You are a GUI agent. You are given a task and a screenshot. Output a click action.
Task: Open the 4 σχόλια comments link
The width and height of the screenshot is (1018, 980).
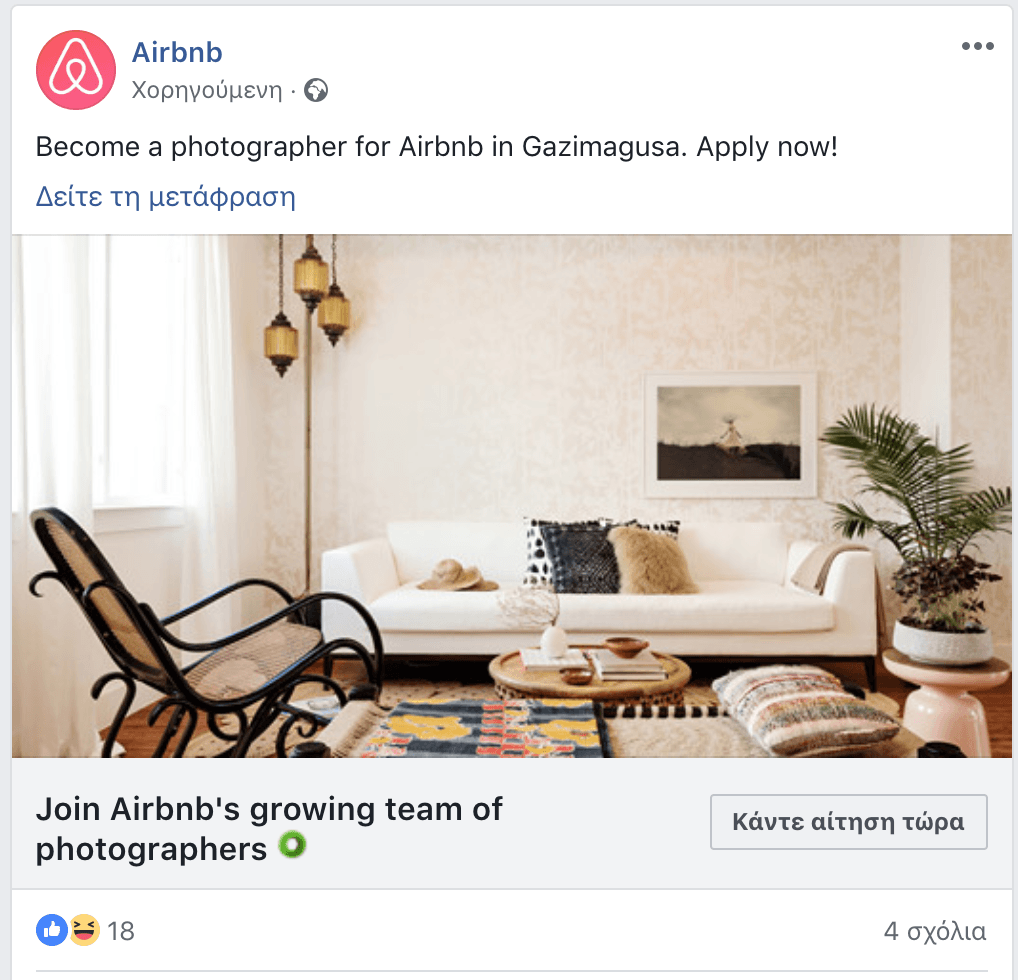935,931
